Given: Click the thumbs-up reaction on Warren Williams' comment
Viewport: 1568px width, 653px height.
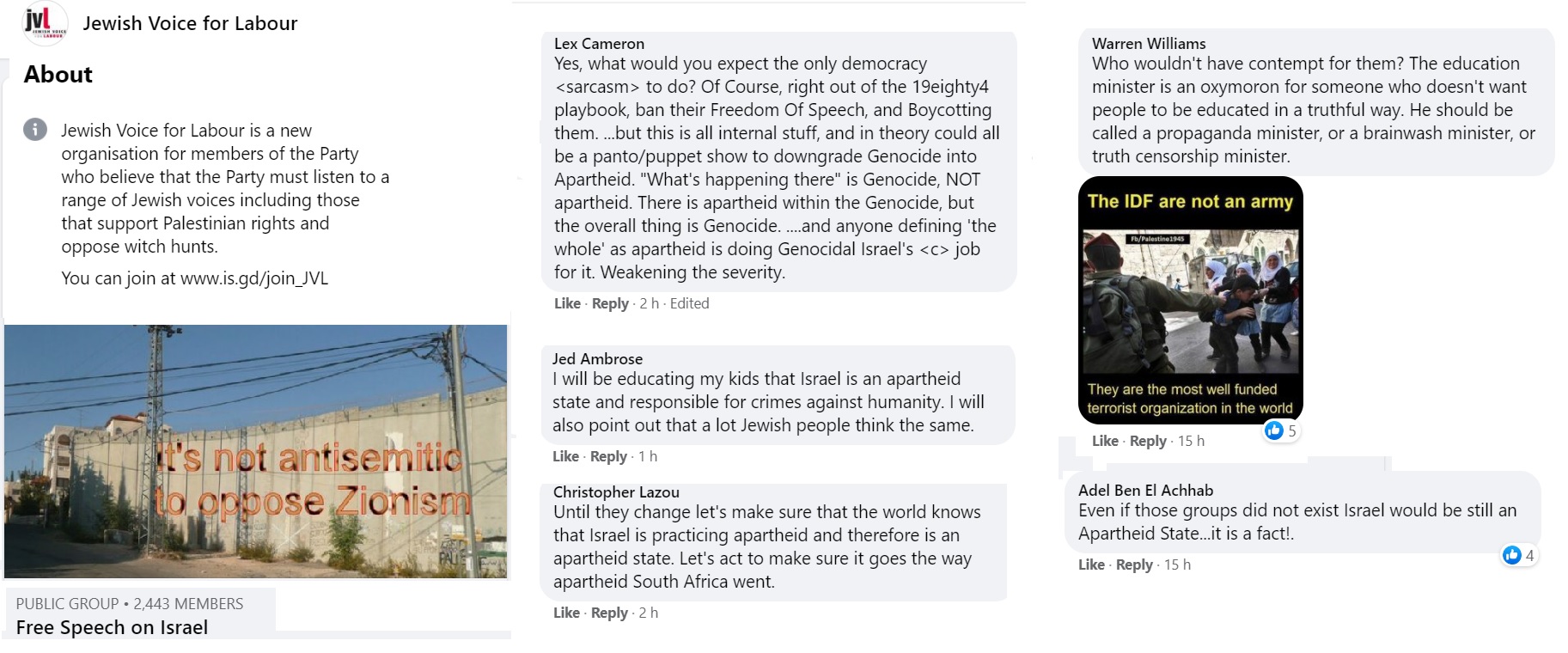Looking at the screenshot, I should click(1273, 430).
